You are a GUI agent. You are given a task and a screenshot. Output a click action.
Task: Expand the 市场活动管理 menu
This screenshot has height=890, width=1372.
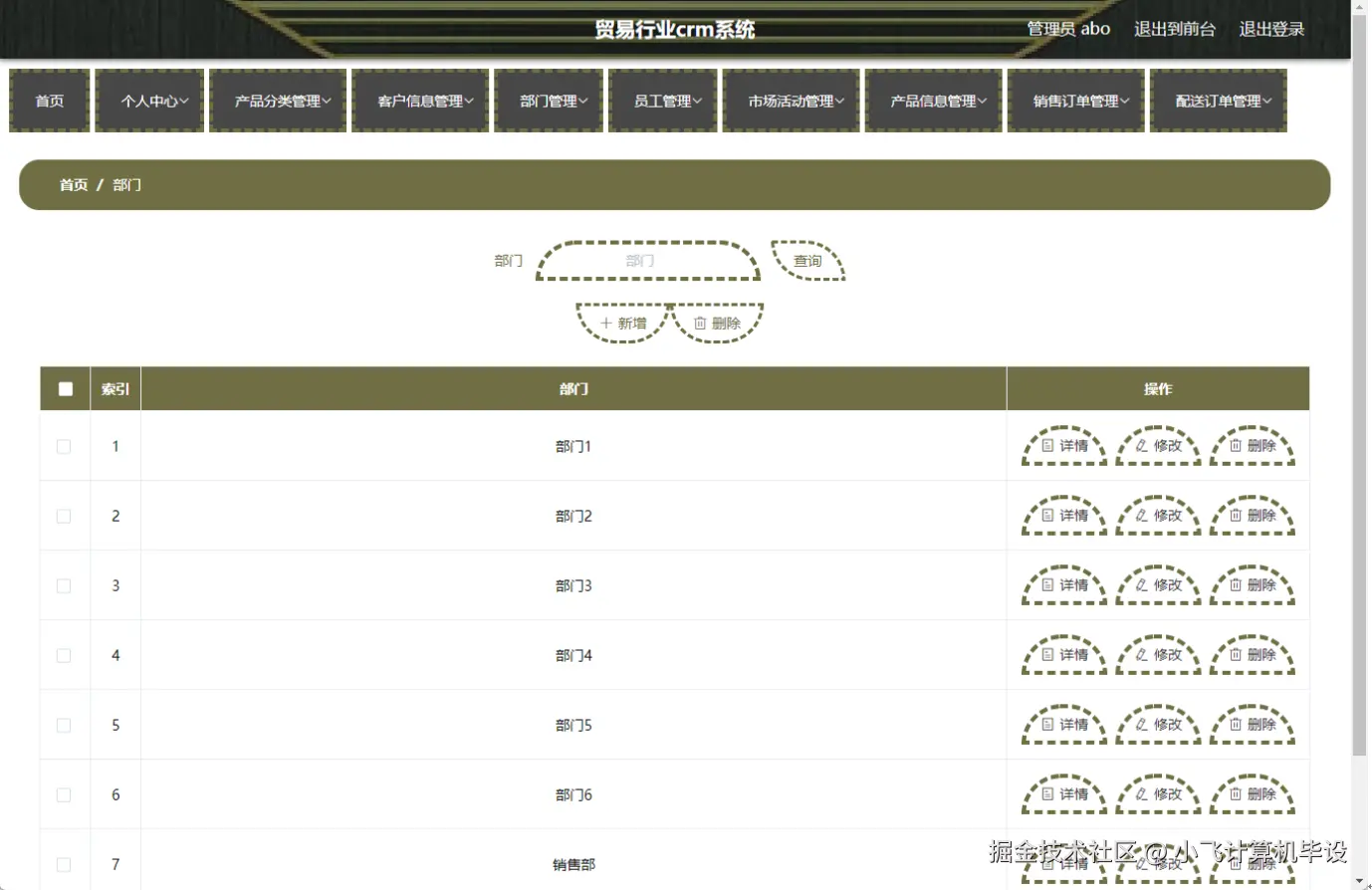tap(792, 101)
